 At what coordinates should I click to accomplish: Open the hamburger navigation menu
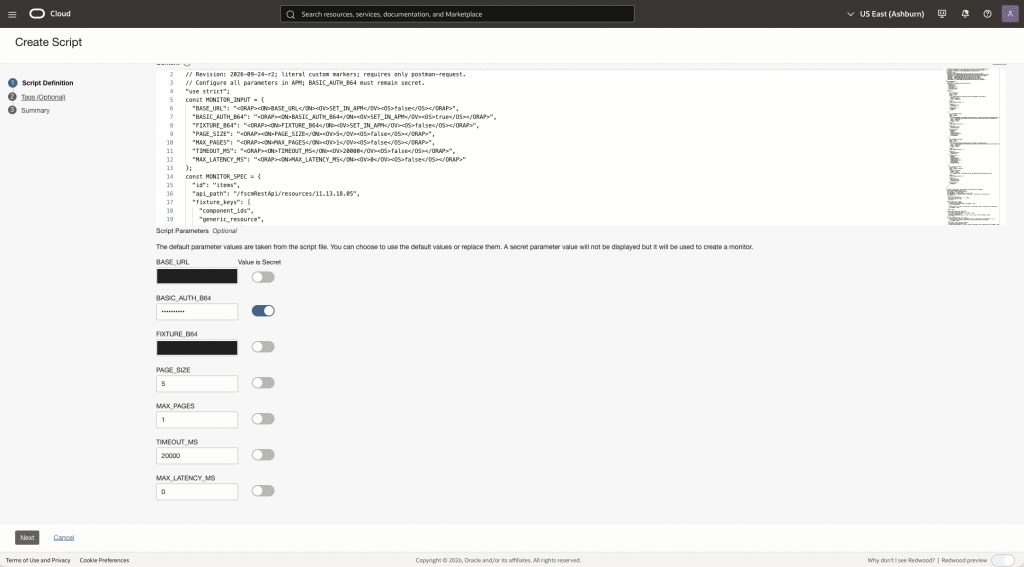click(12, 14)
